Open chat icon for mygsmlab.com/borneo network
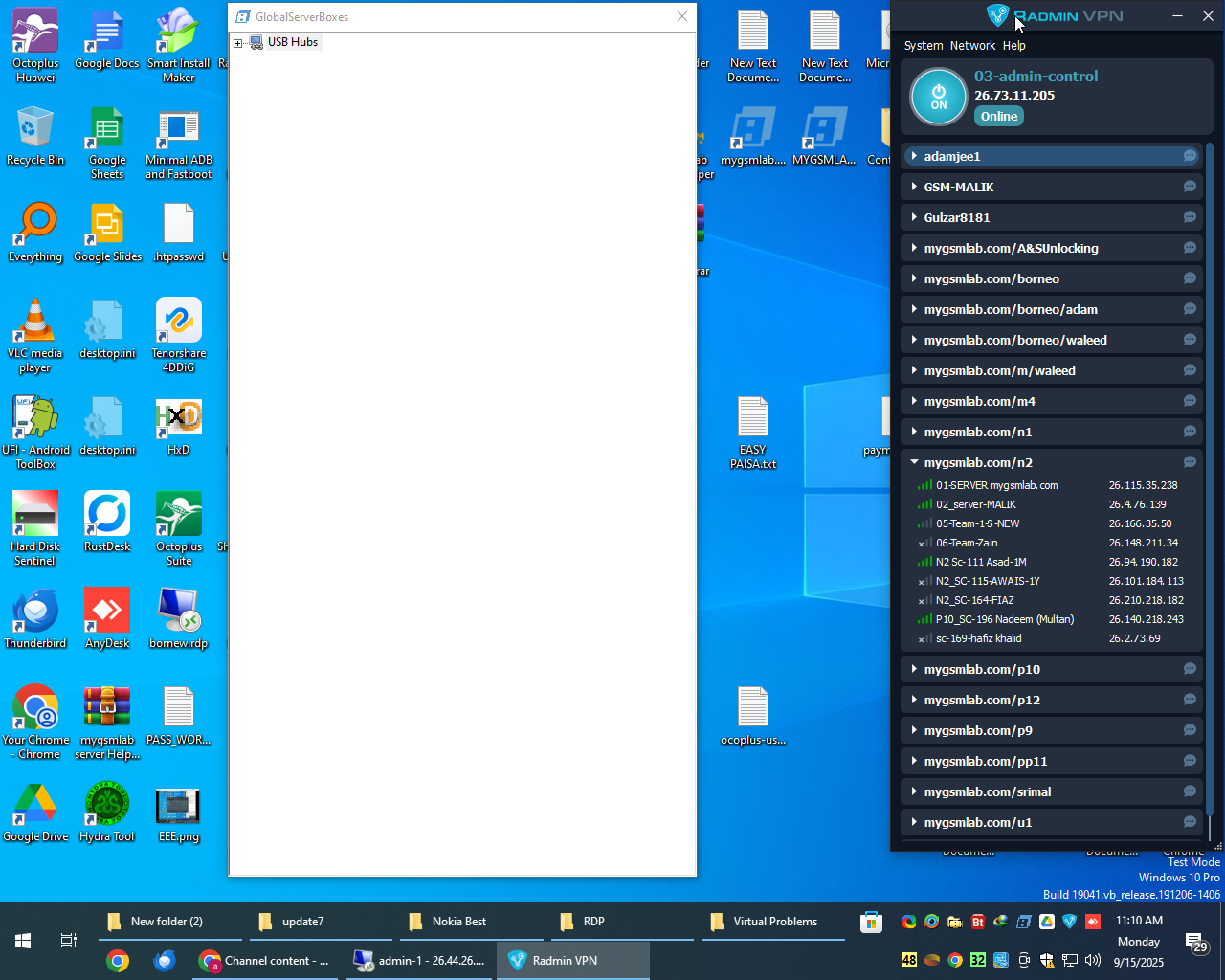Image resolution: width=1225 pixels, height=980 pixels. tap(1190, 278)
